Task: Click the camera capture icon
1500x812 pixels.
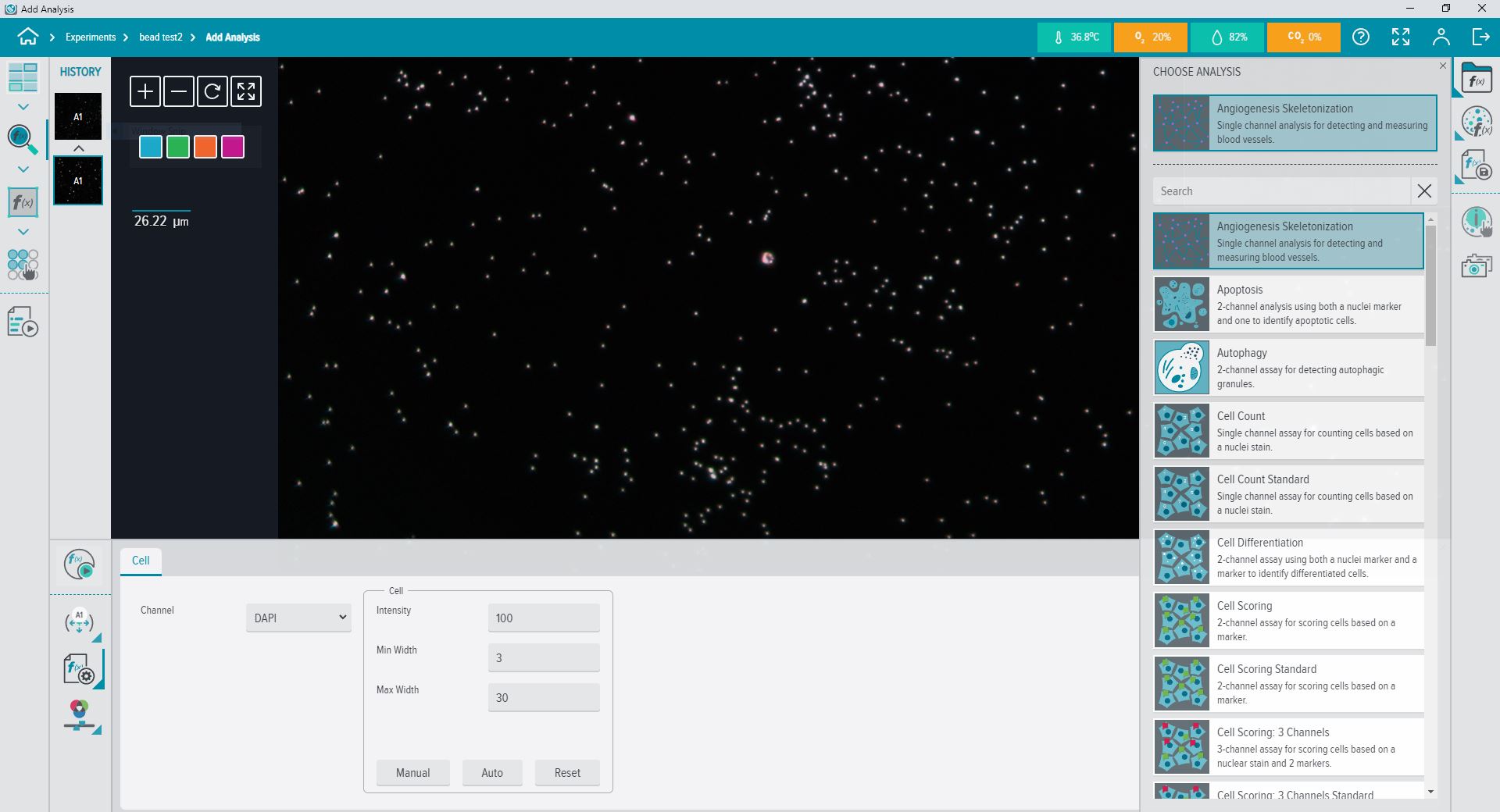Action: pos(1476,266)
